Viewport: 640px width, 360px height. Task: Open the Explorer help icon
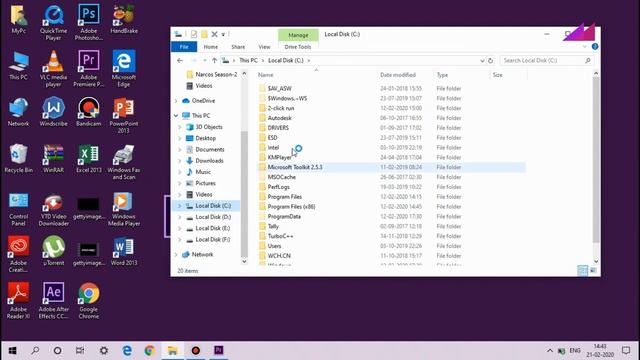point(595,47)
